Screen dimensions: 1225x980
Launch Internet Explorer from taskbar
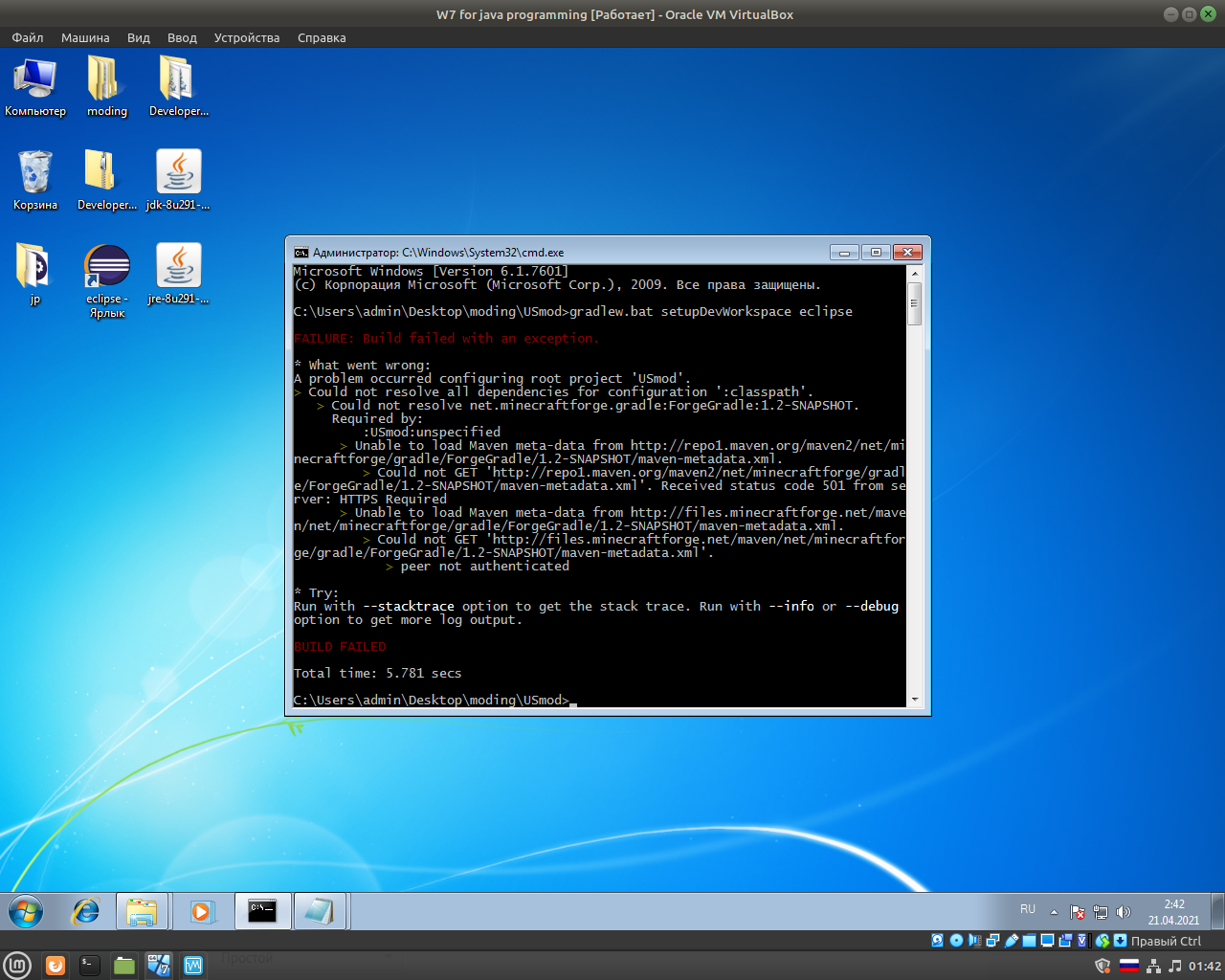coord(86,911)
